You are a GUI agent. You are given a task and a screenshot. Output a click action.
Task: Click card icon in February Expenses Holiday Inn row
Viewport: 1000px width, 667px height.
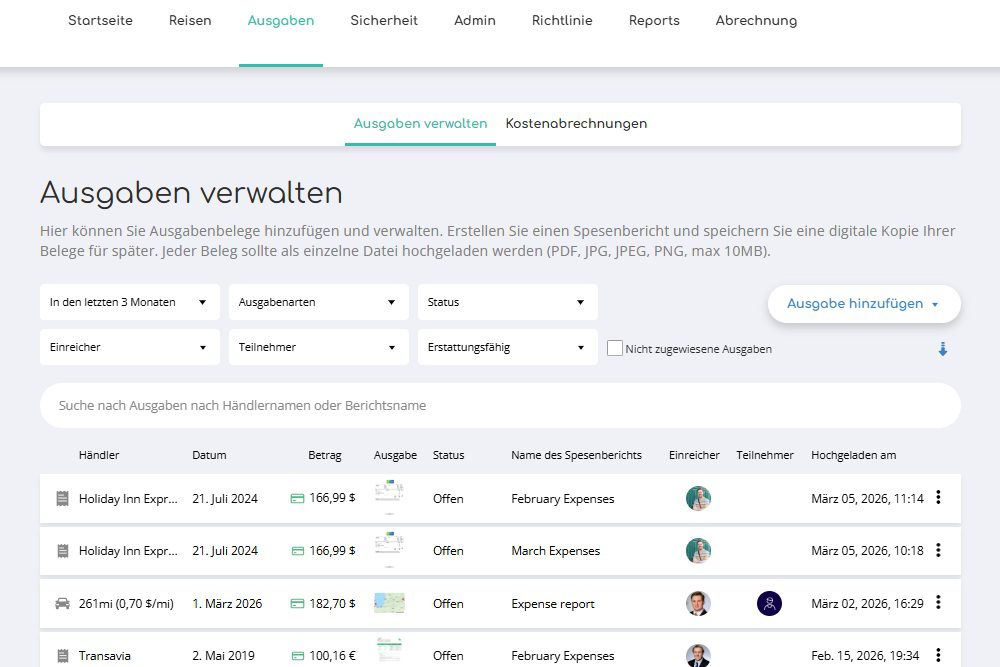[297, 499]
